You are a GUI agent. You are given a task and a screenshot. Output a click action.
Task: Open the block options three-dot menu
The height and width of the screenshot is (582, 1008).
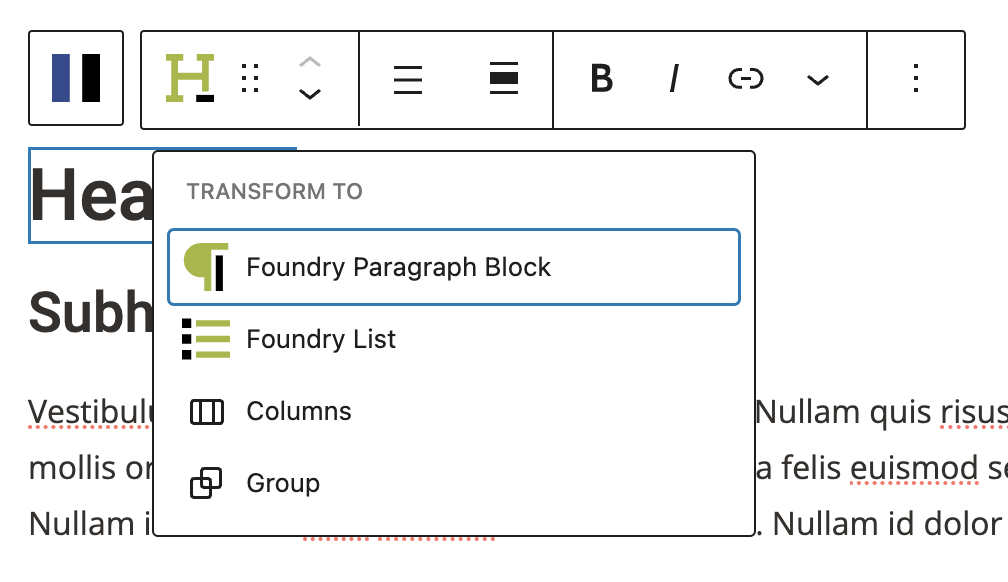tap(916, 78)
